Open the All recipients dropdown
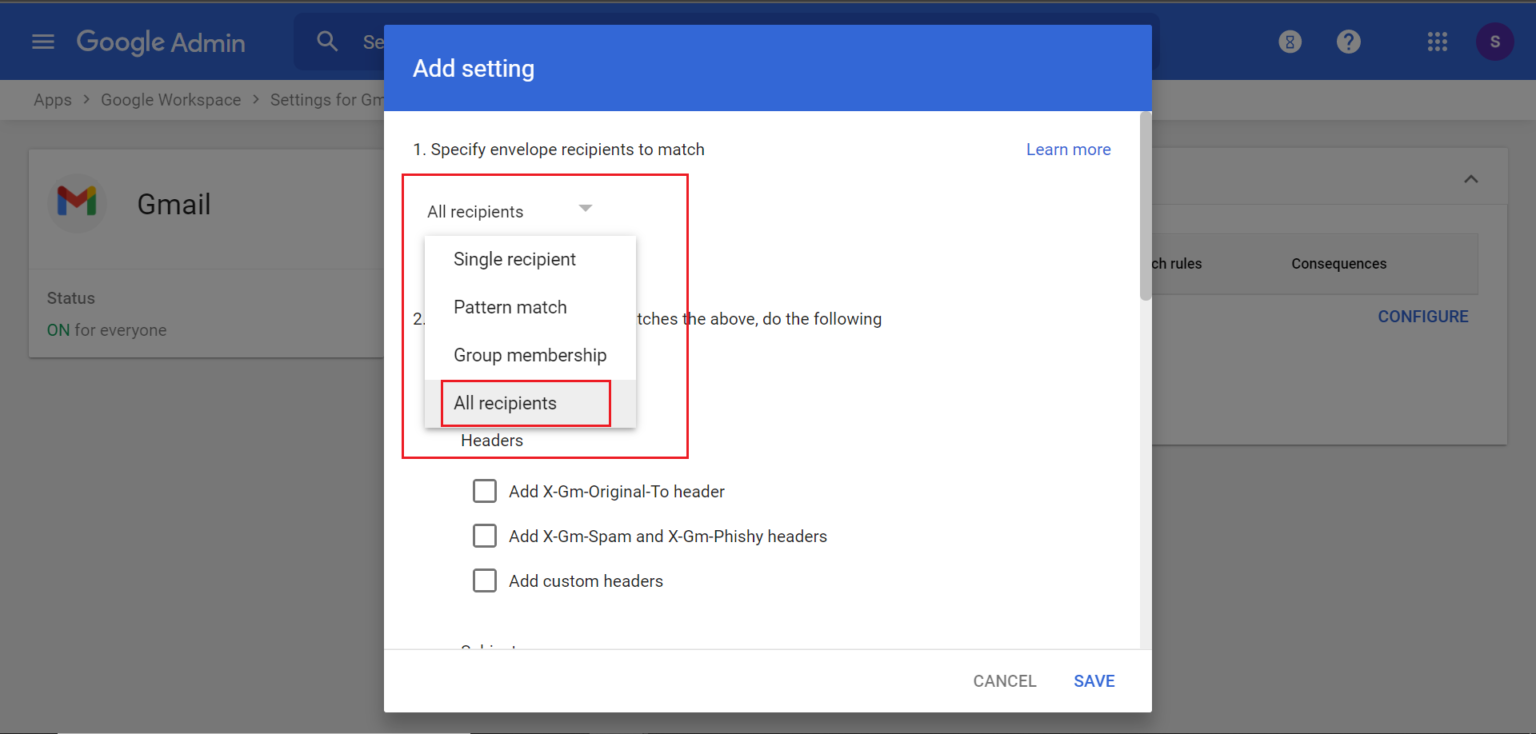The height and width of the screenshot is (734, 1536). [510, 211]
